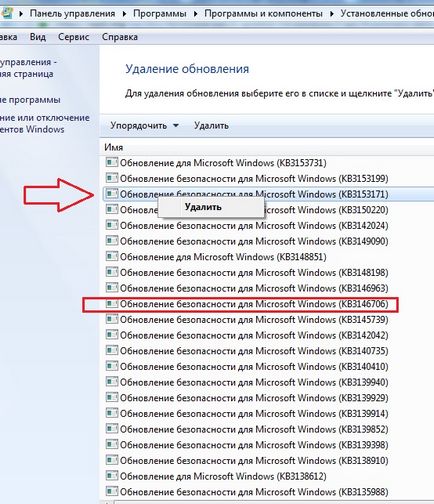Select the icon for highlighted KB3146706 update
This screenshot has height=504, width=434.
click(112, 304)
